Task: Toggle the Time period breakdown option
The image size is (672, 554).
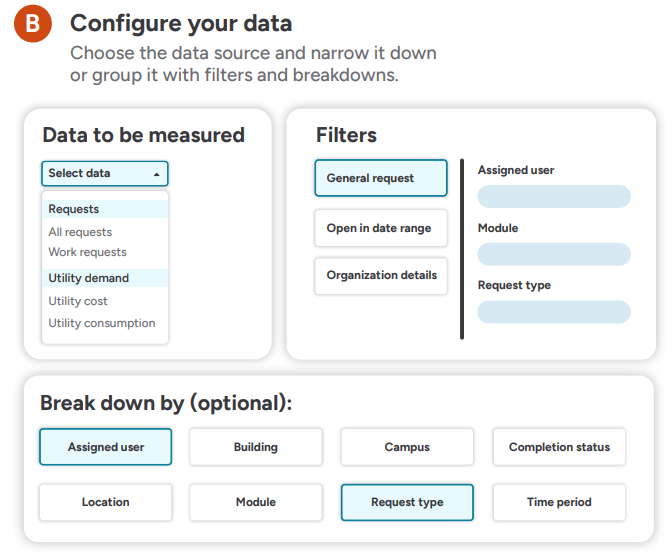Action: click(x=559, y=502)
